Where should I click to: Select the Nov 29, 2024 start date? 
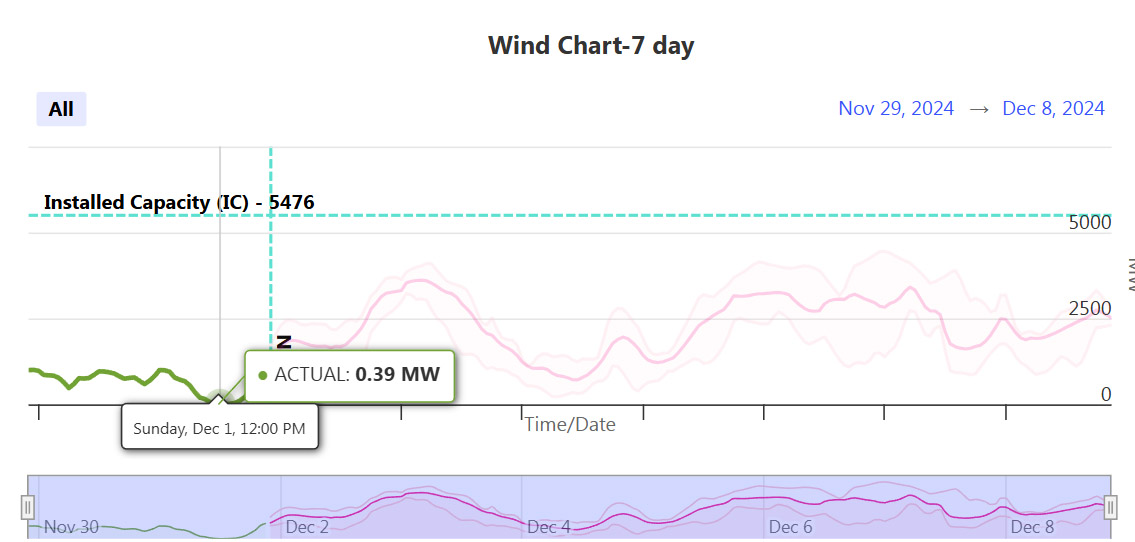click(896, 109)
